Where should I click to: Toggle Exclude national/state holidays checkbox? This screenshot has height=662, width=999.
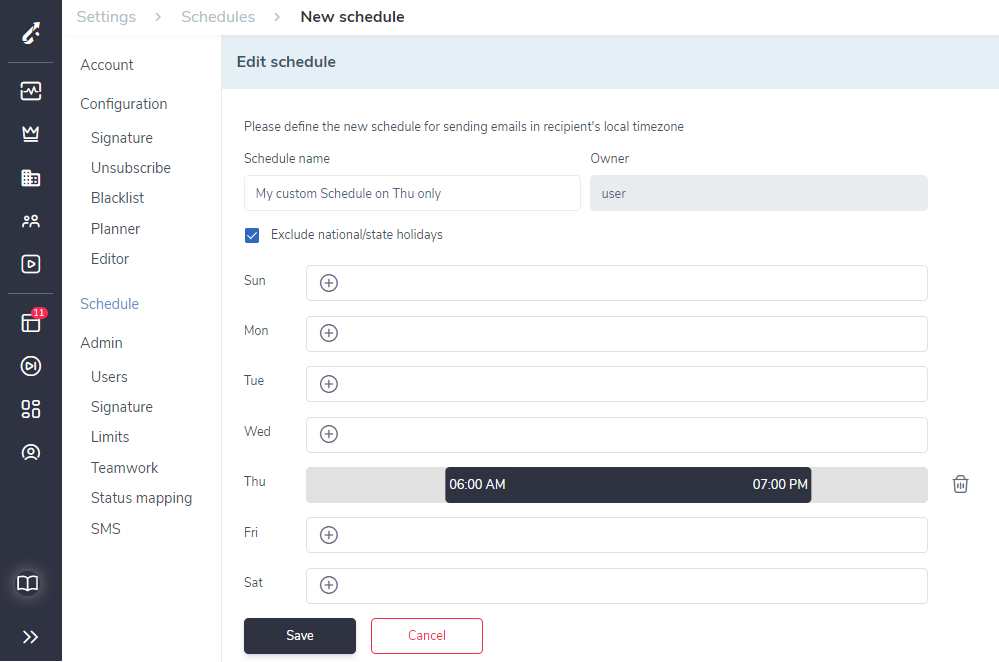pos(252,235)
